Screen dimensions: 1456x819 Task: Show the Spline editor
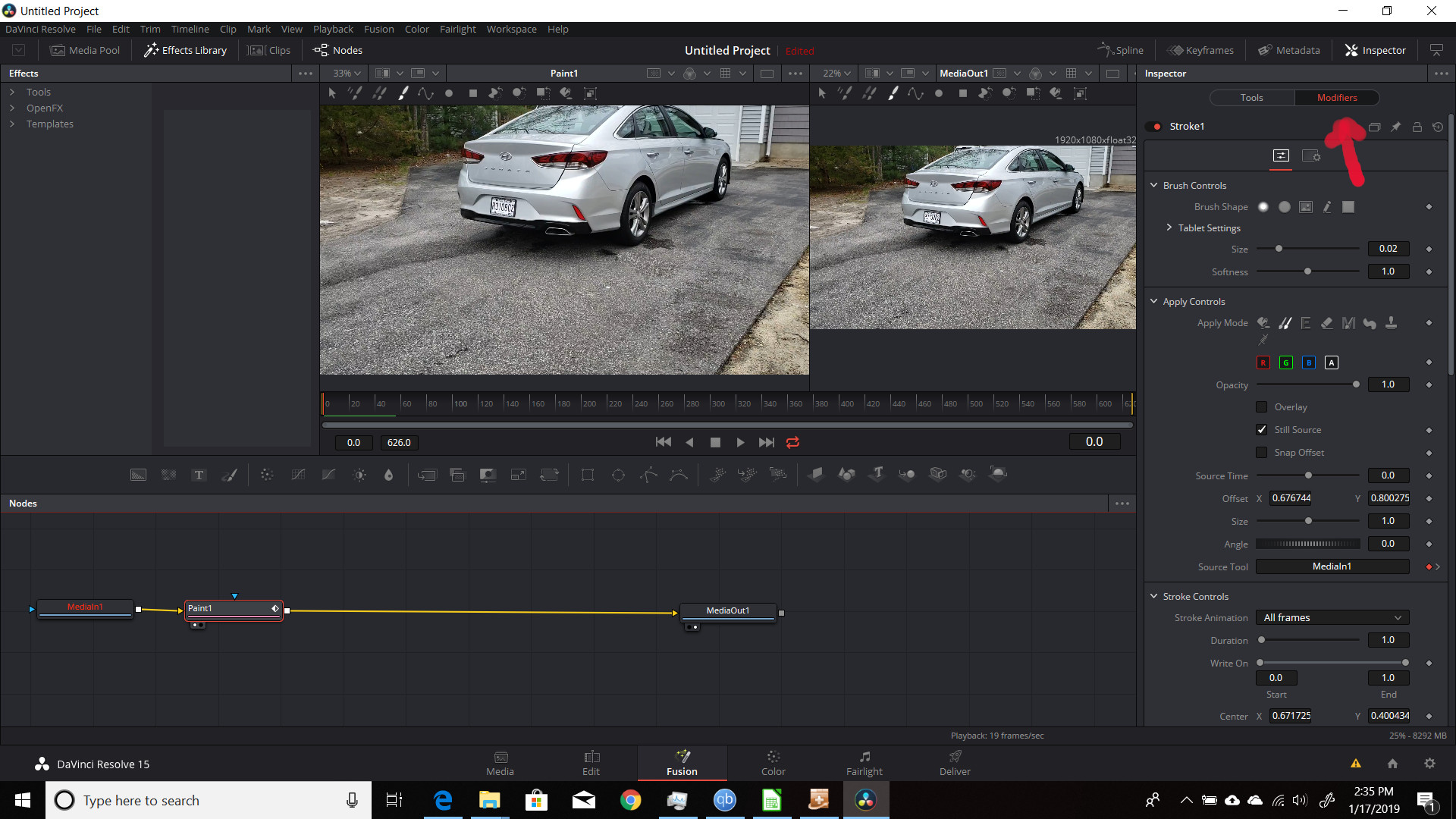pos(1121,50)
